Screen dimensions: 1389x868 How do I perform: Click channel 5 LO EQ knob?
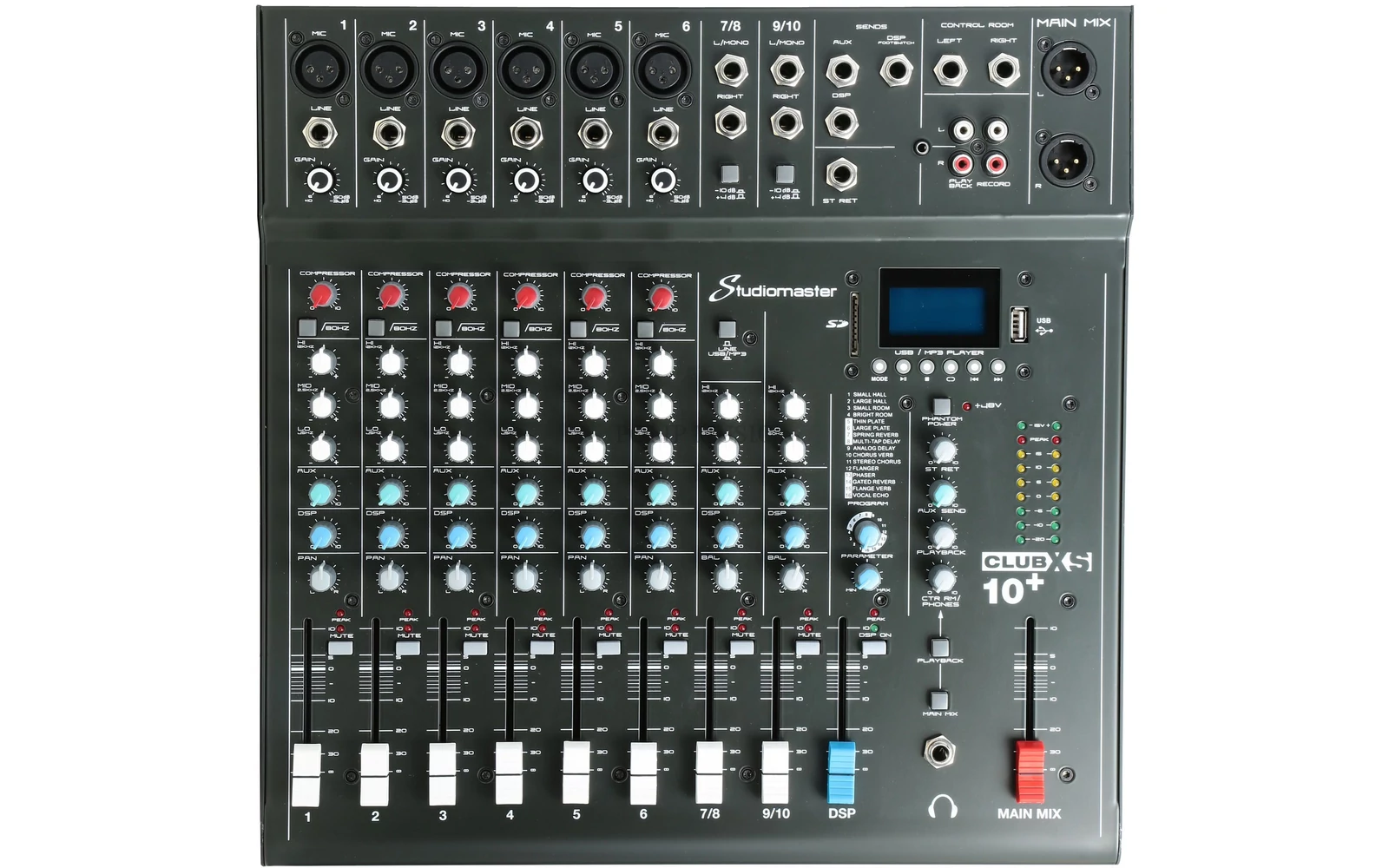[595, 449]
